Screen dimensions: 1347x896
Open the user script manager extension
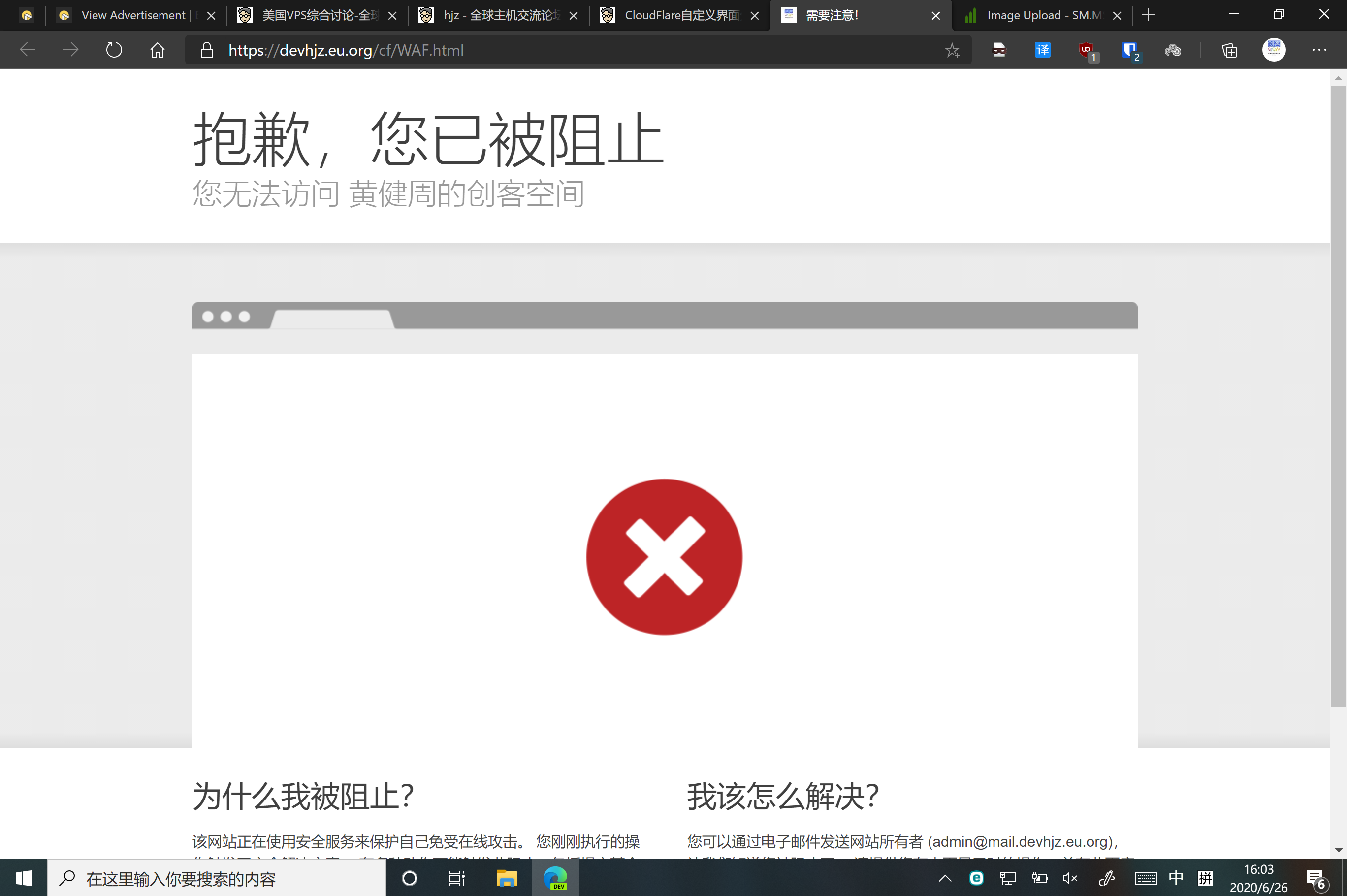[x=1173, y=50]
